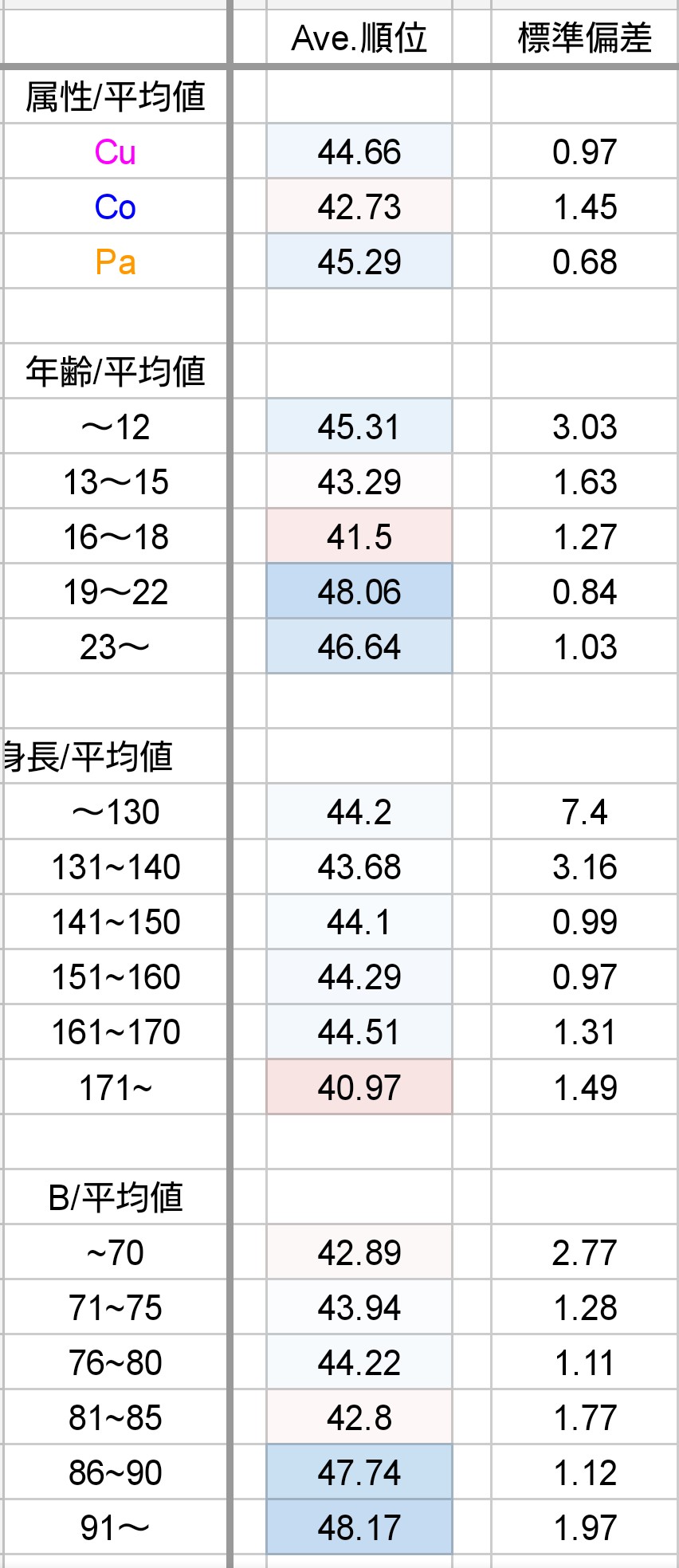
Task: Select the Ave.順位 column header cell
Action: click(x=359, y=38)
